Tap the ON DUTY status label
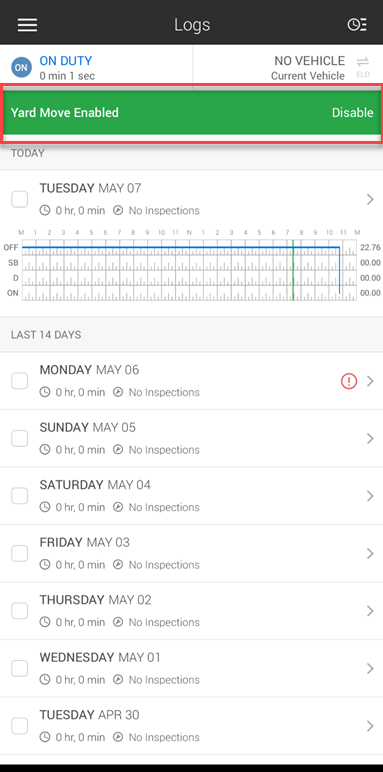The image size is (383, 772). [66, 61]
